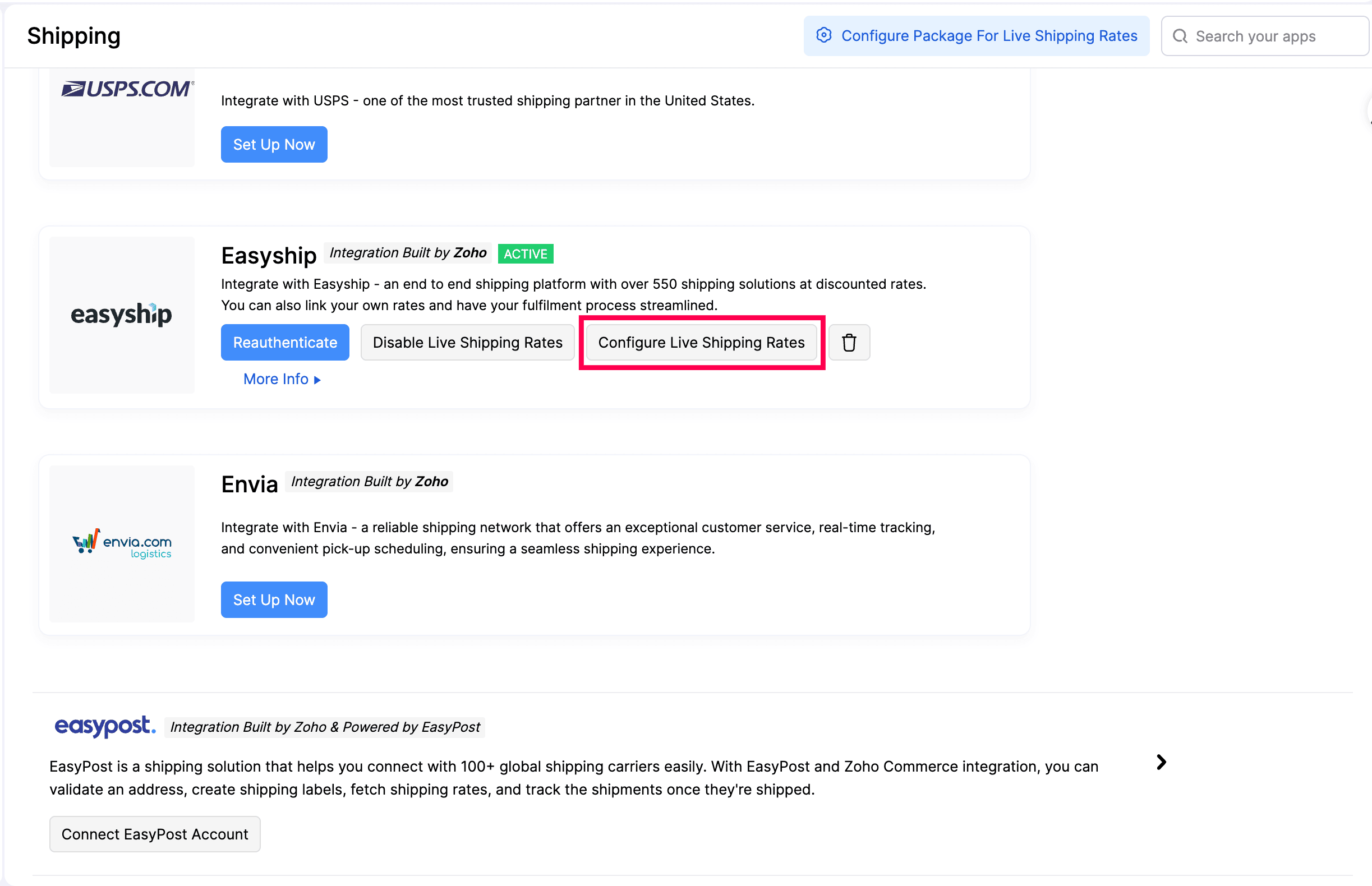Click the ACTIVE status badge
This screenshot has height=886, width=1372.
point(526,253)
